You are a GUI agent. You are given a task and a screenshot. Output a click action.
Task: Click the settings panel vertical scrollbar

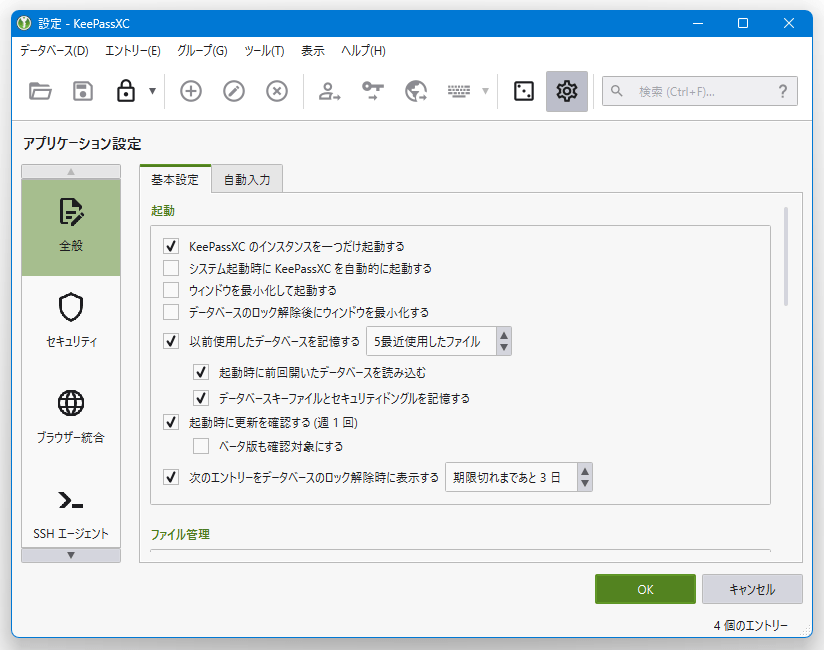pyautogui.click(x=786, y=256)
